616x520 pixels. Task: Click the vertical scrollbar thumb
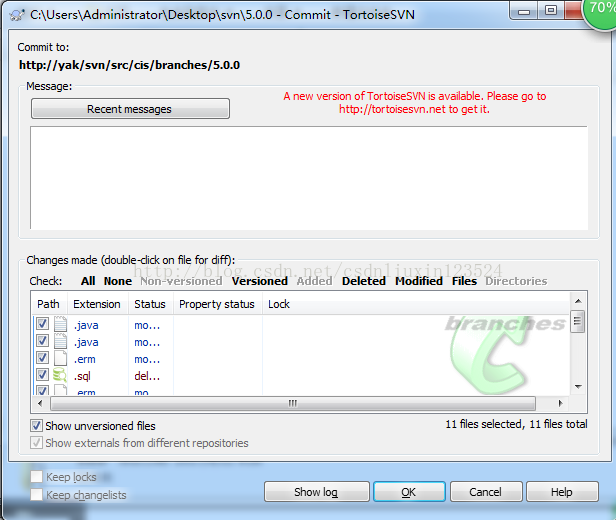(578, 321)
